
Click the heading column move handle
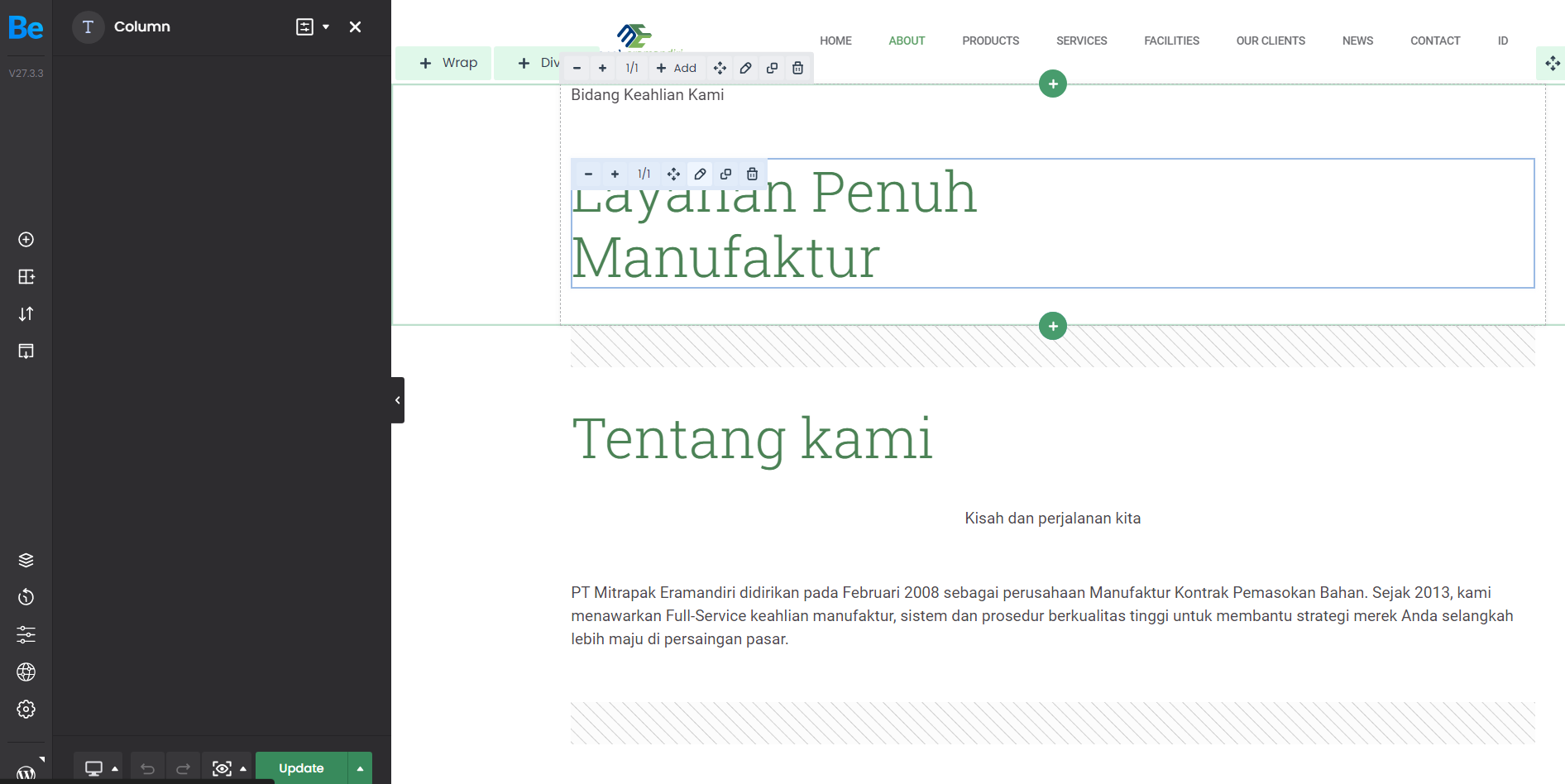[x=673, y=174]
